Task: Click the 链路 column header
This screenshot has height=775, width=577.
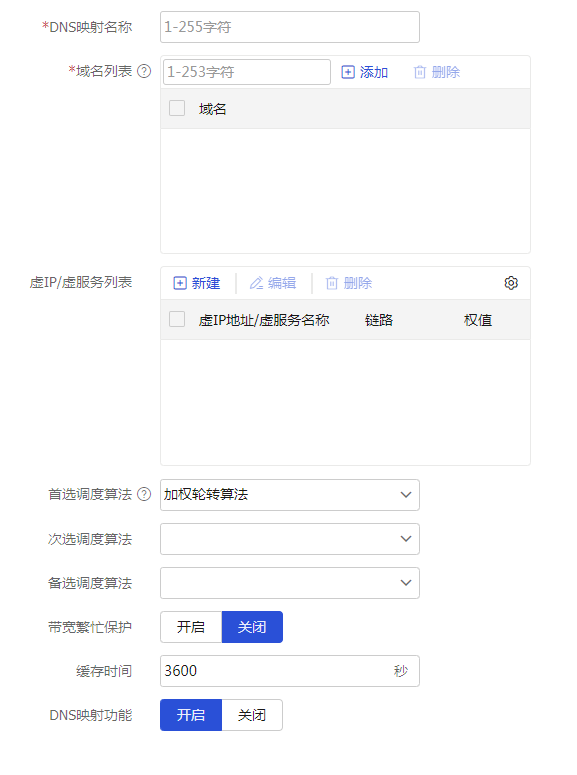Action: [x=379, y=320]
